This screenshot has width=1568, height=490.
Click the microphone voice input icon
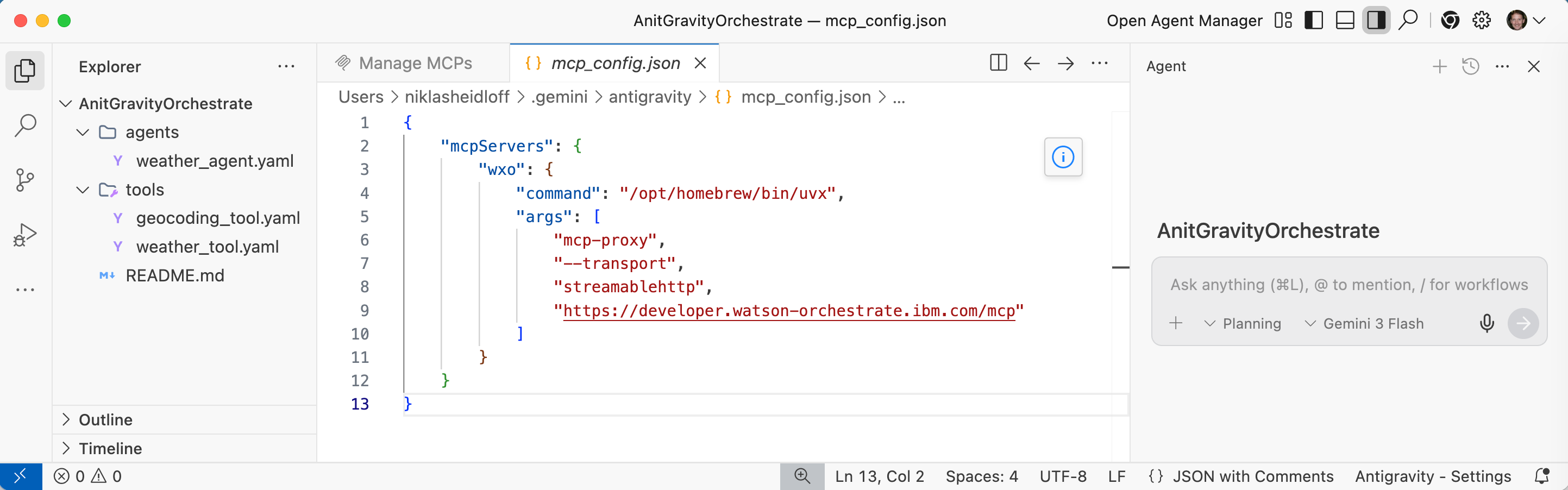[x=1487, y=323]
